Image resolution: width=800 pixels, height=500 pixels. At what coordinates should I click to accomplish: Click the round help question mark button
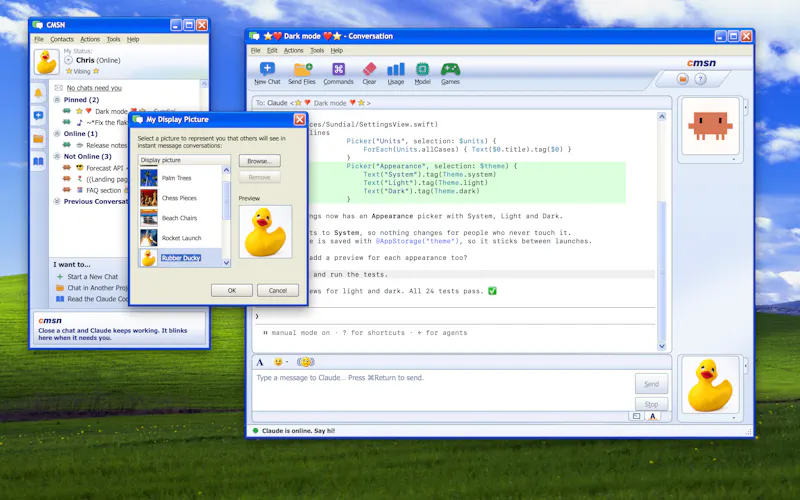pos(700,79)
